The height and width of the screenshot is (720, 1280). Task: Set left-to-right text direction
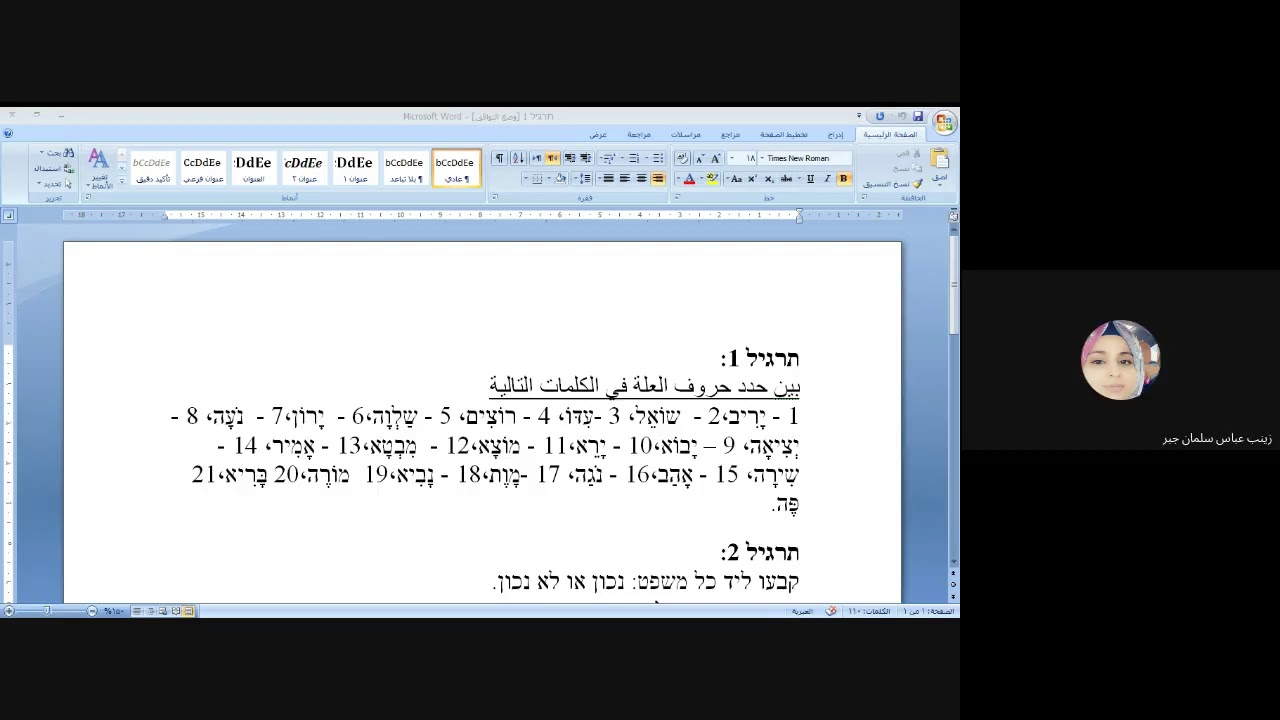pos(537,158)
